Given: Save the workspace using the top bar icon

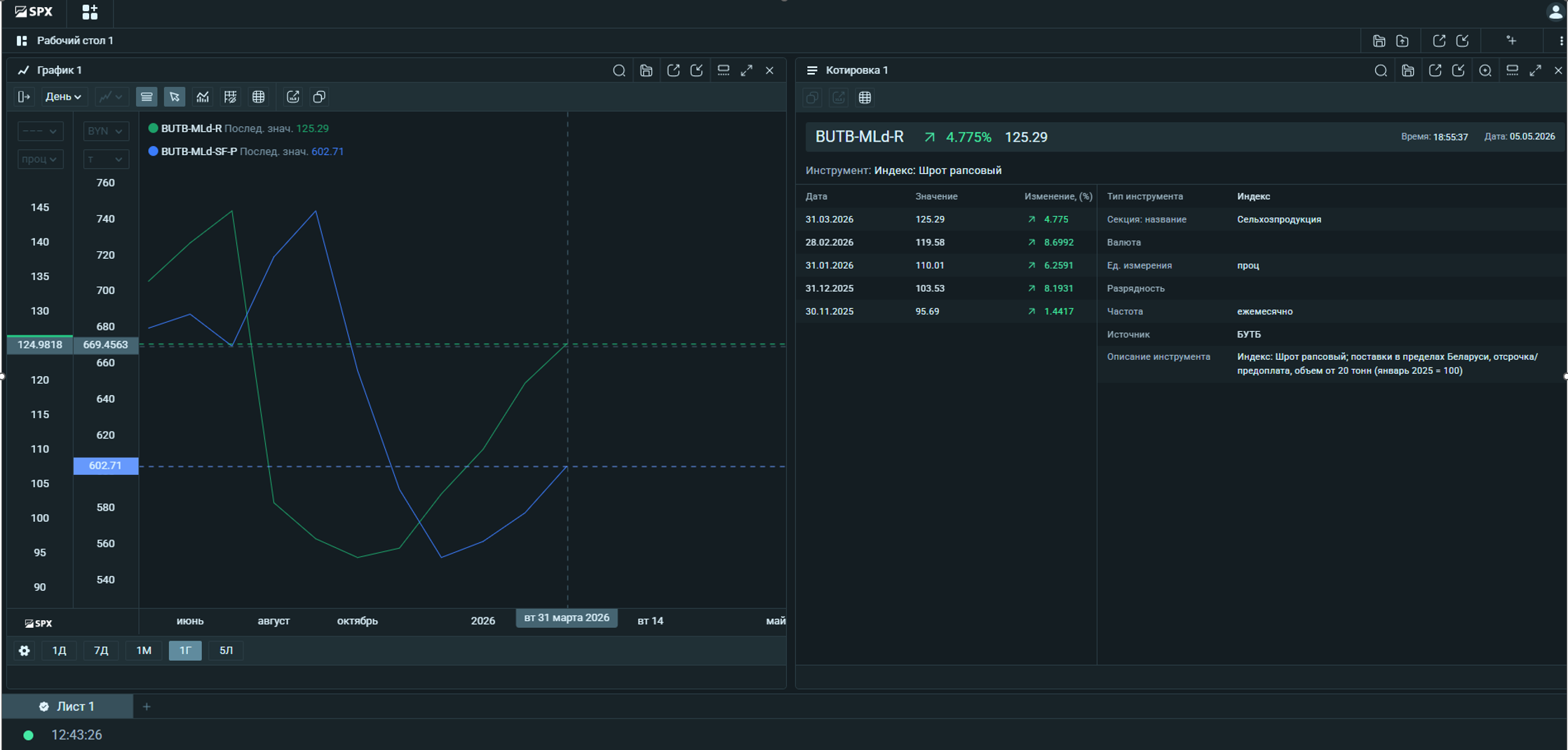Looking at the screenshot, I should tap(1379, 41).
